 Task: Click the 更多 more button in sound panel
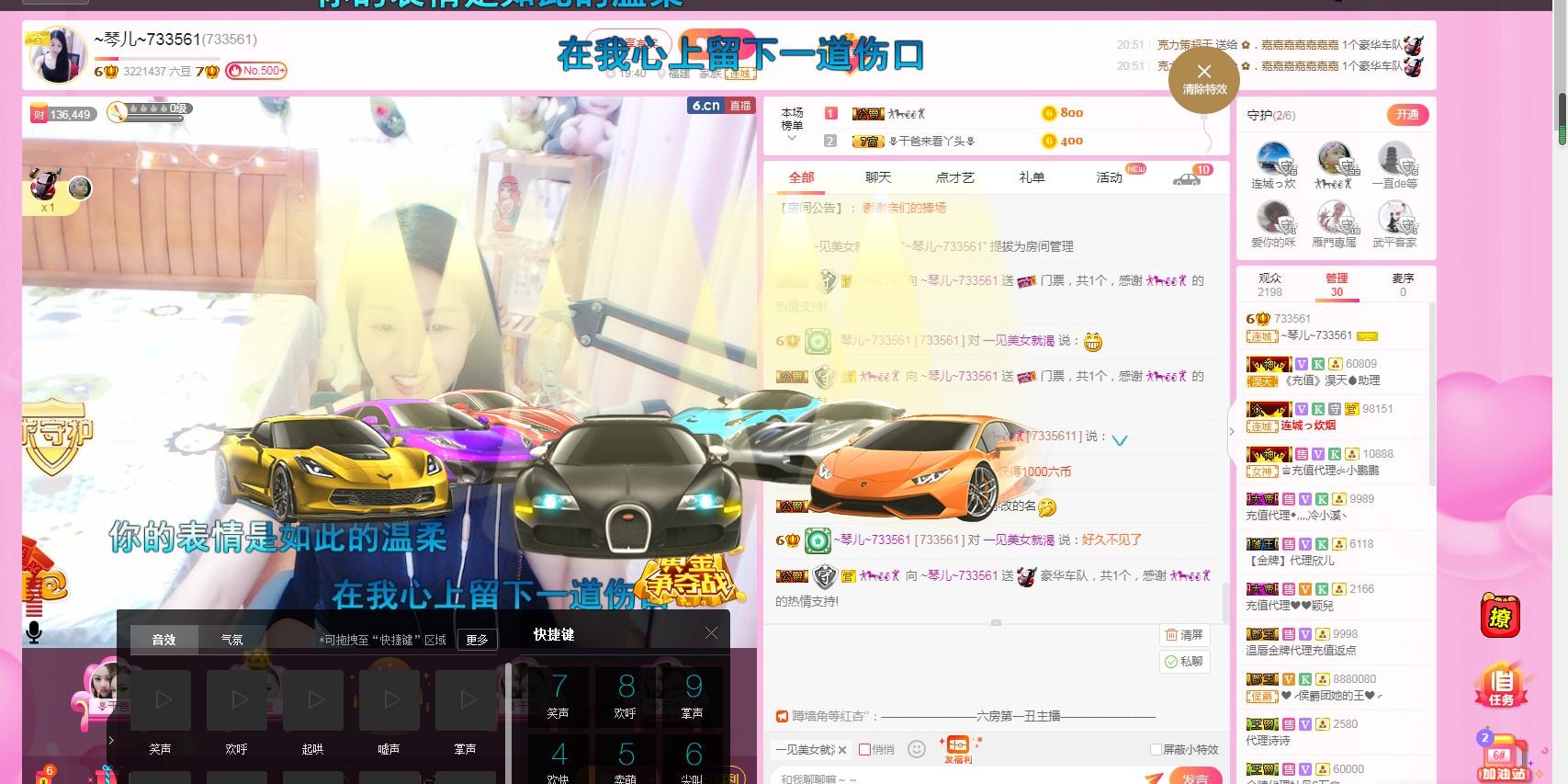477,640
